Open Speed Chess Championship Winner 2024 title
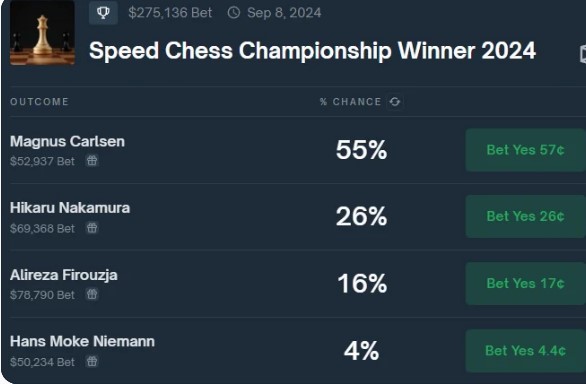 pyautogui.click(x=312, y=50)
